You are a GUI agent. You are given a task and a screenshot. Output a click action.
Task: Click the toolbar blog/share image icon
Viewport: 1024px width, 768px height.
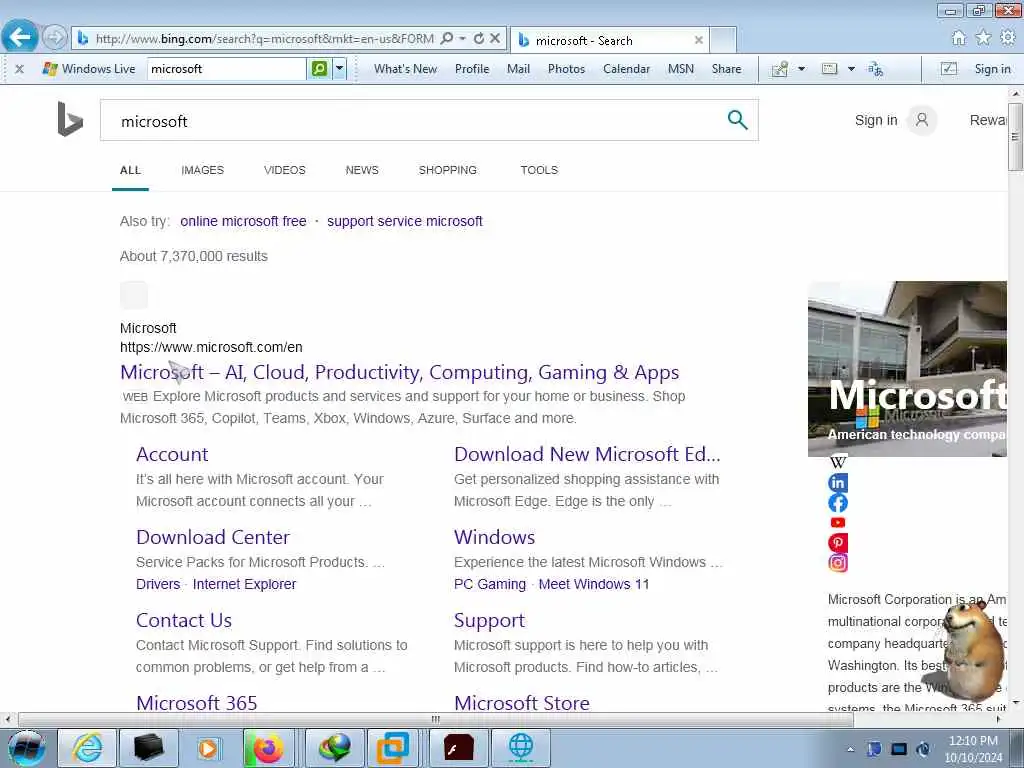click(780, 69)
